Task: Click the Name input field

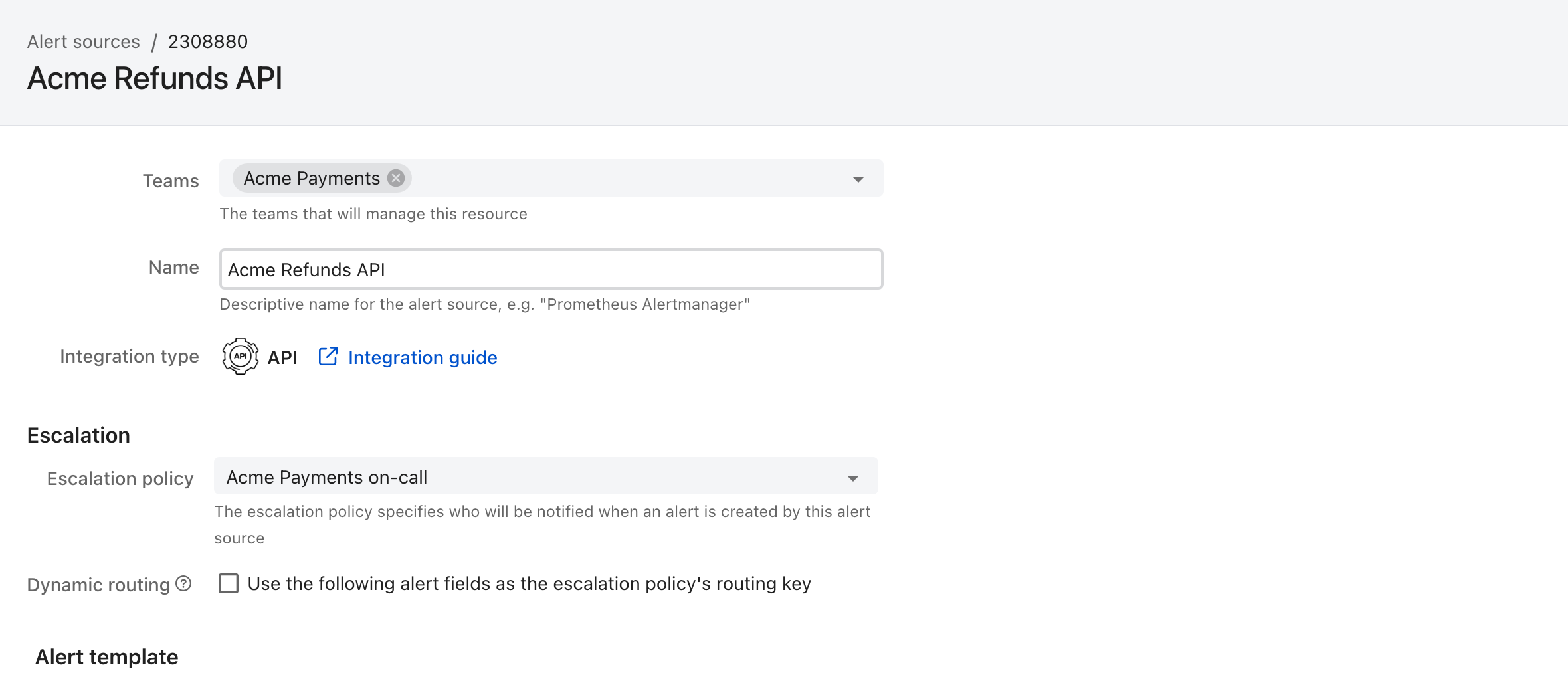Action: coord(551,269)
